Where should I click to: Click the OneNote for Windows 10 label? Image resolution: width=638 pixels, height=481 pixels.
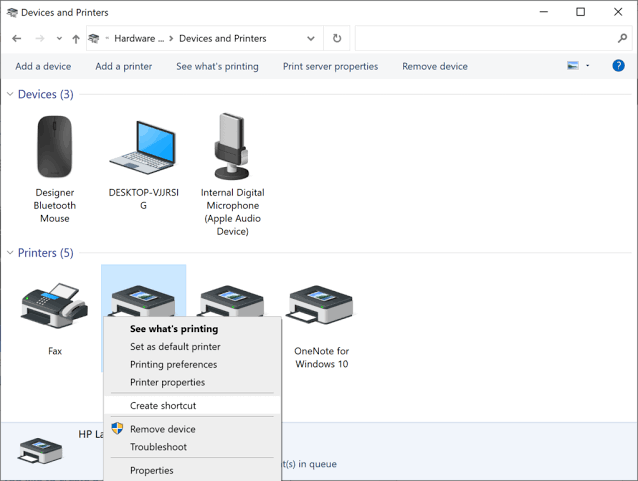321,357
